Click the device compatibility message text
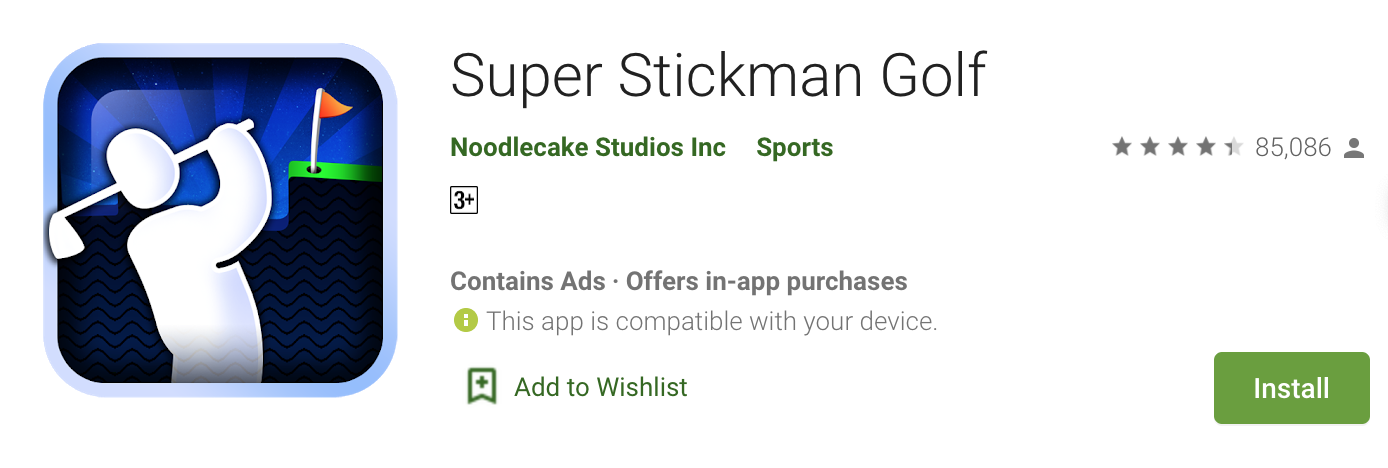The width and height of the screenshot is (1388, 468). 712,322
